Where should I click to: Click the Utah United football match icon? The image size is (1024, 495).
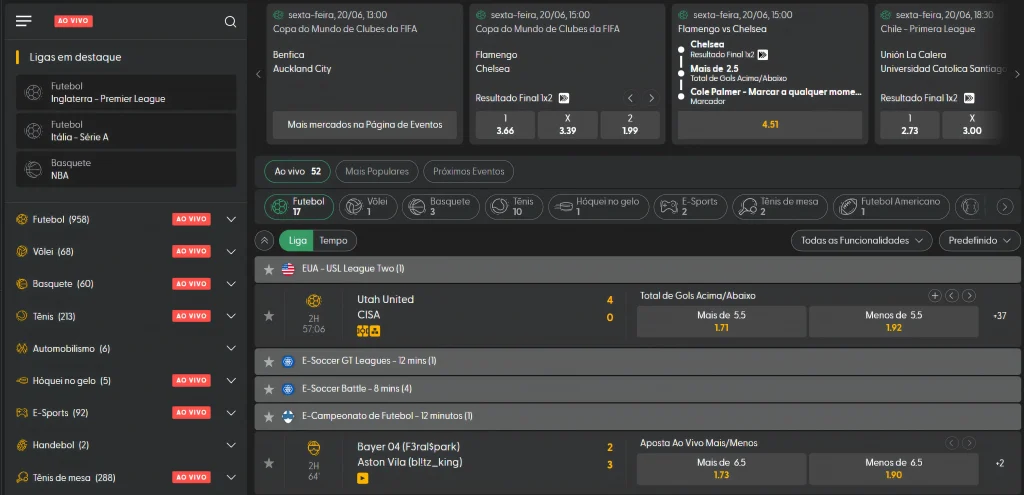(x=313, y=301)
